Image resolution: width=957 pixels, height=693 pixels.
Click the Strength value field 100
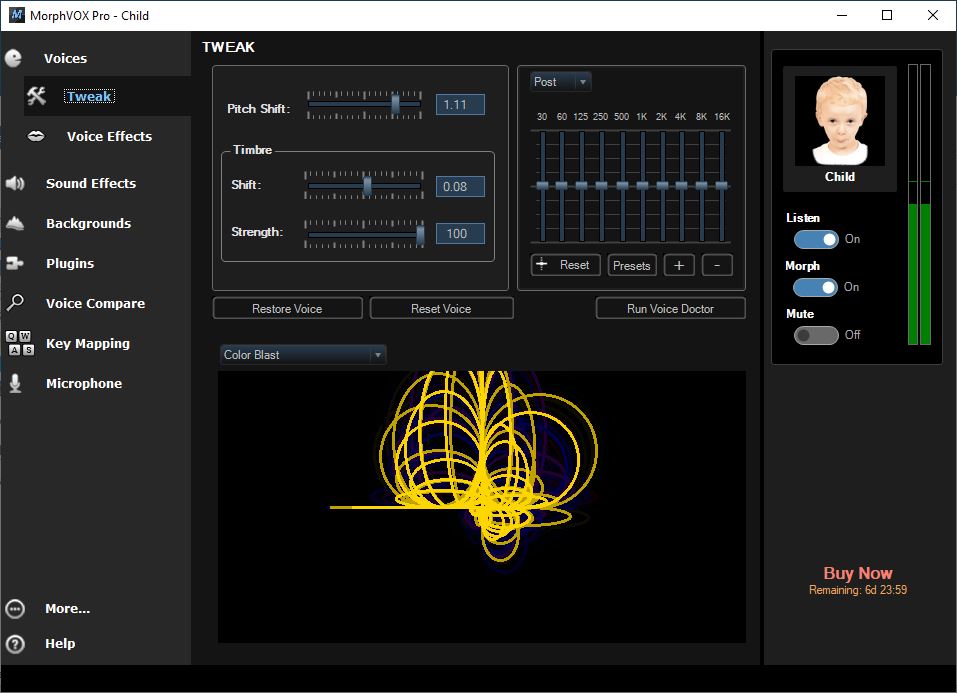coord(460,233)
